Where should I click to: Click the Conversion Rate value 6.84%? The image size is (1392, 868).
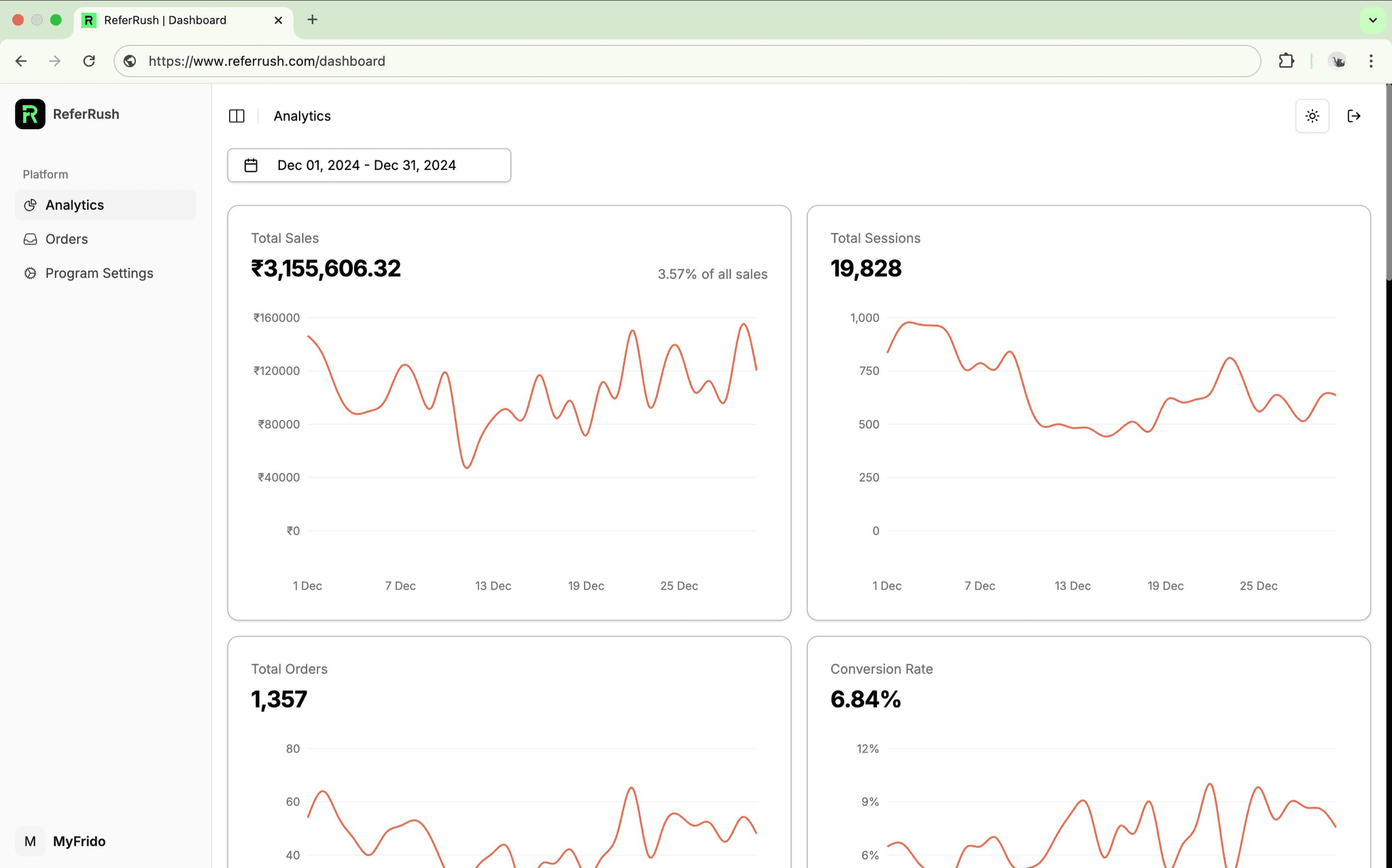pos(866,699)
